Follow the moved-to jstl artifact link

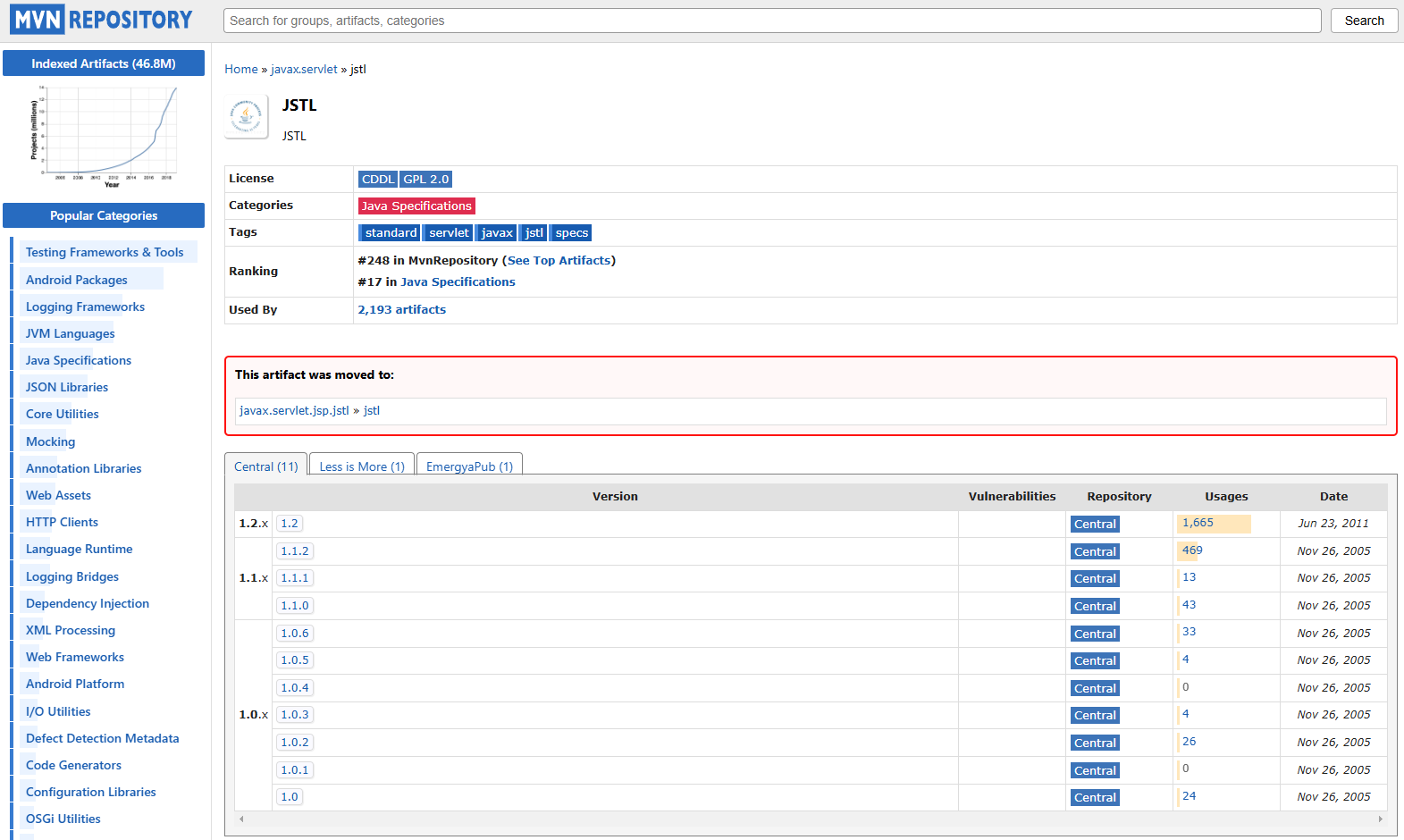[x=372, y=410]
